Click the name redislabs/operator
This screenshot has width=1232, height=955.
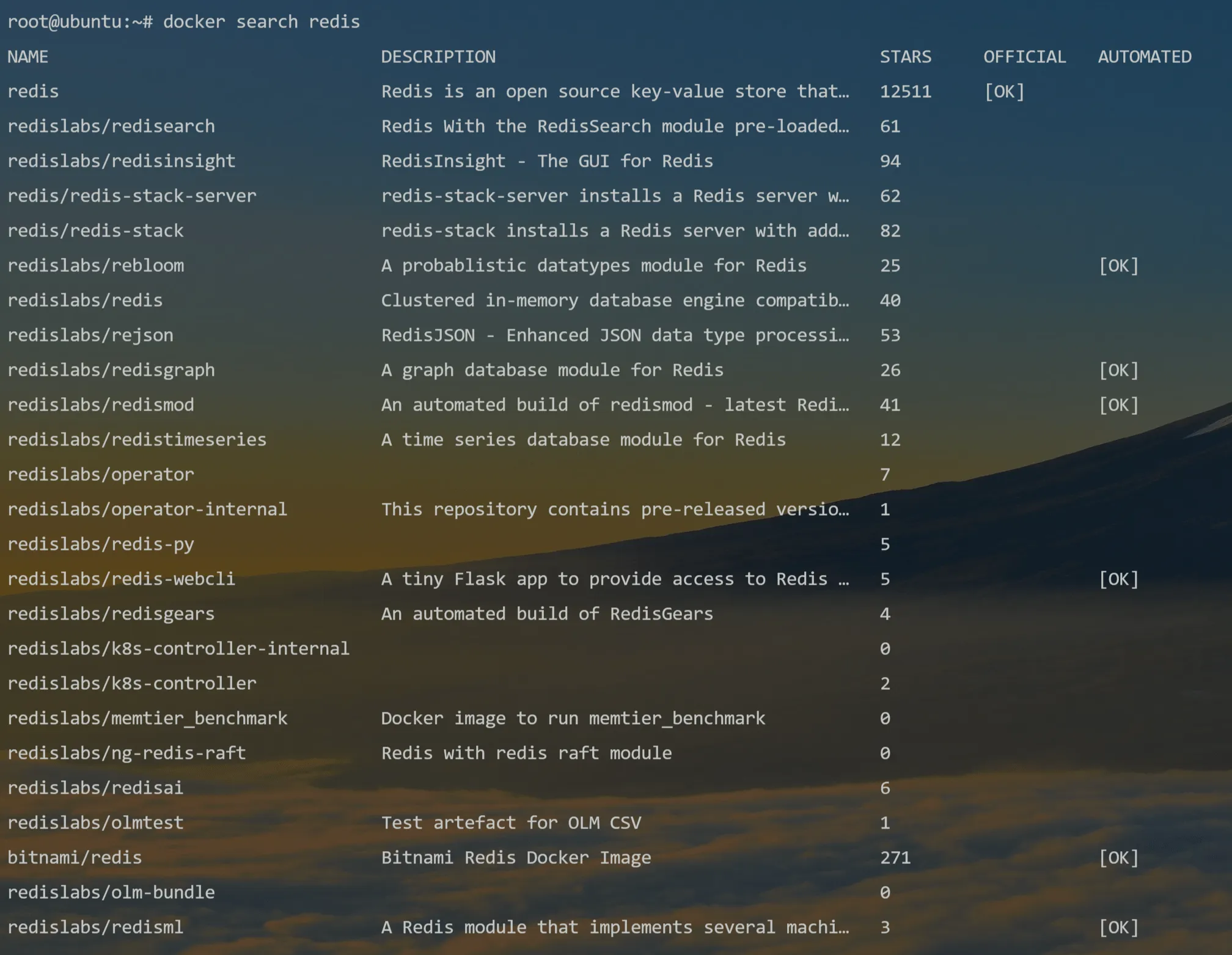click(x=101, y=475)
